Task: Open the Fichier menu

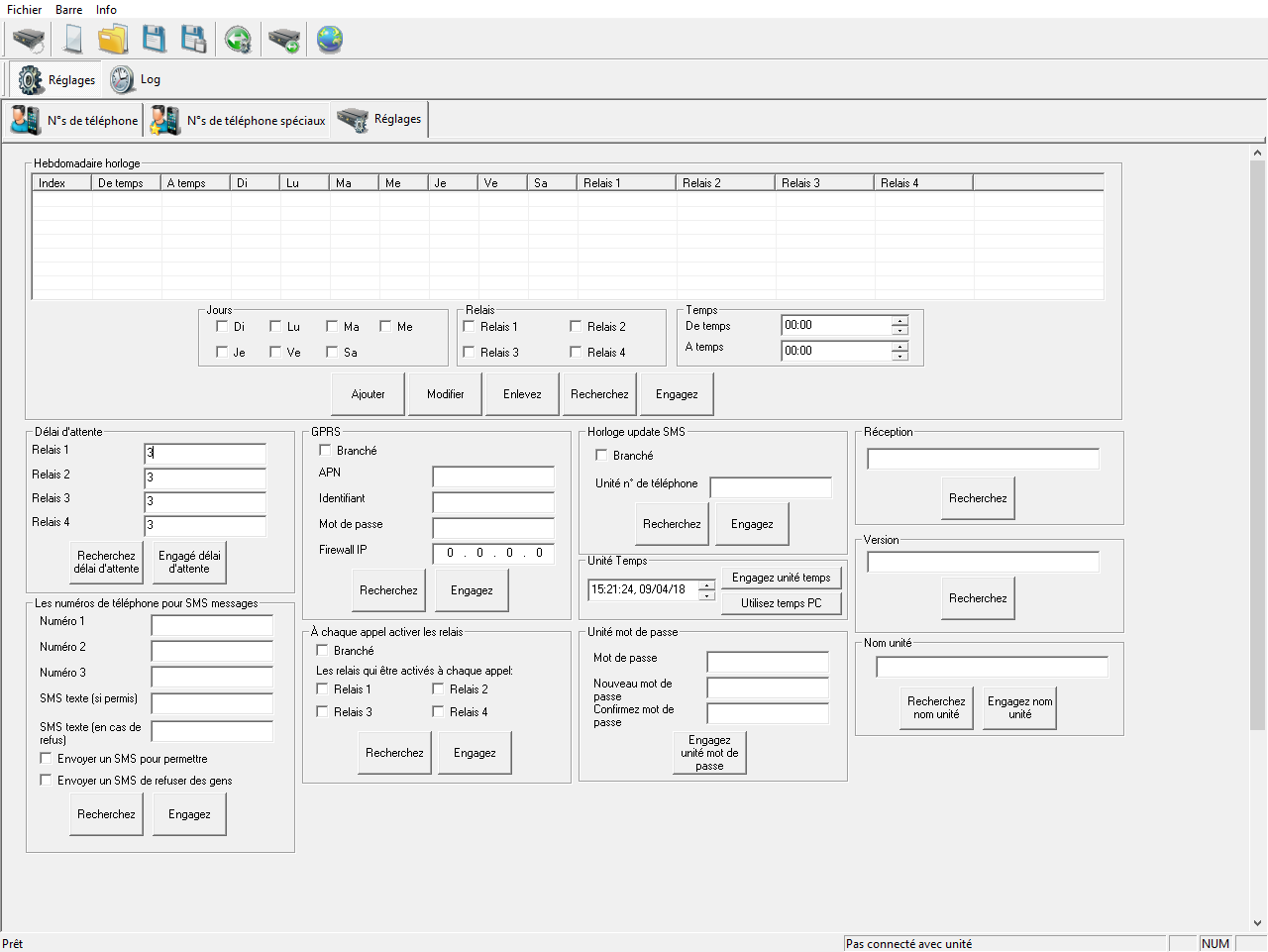Action: tap(25, 10)
